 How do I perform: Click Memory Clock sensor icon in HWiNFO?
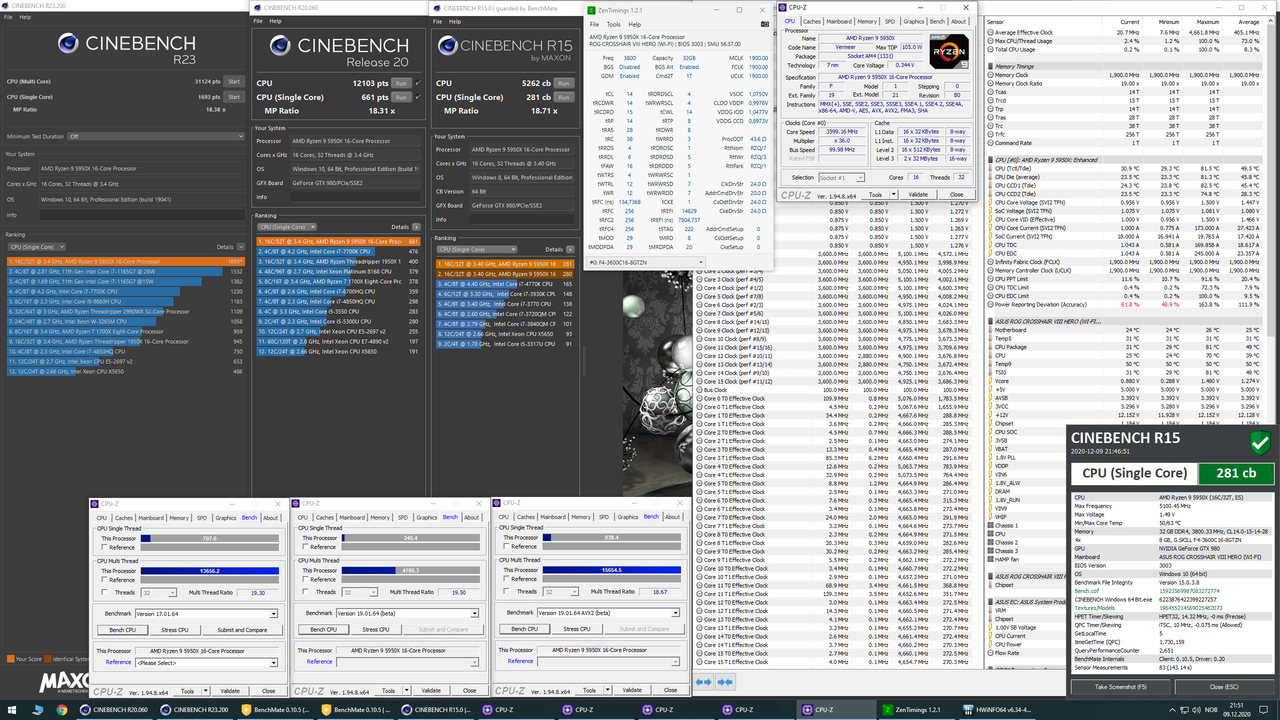[x=991, y=75]
